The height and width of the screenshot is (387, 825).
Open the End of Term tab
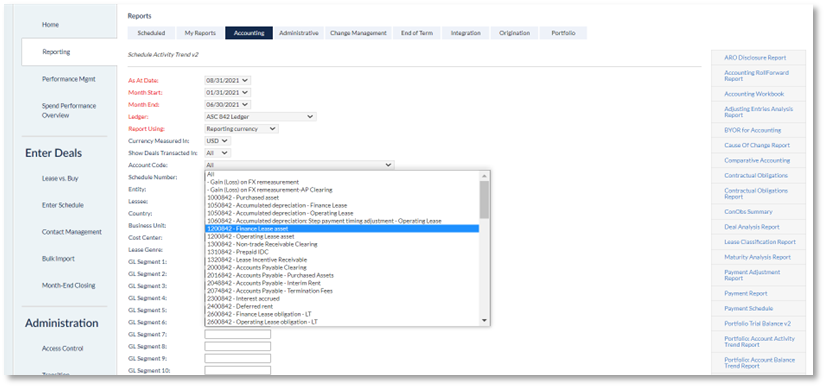[417, 33]
